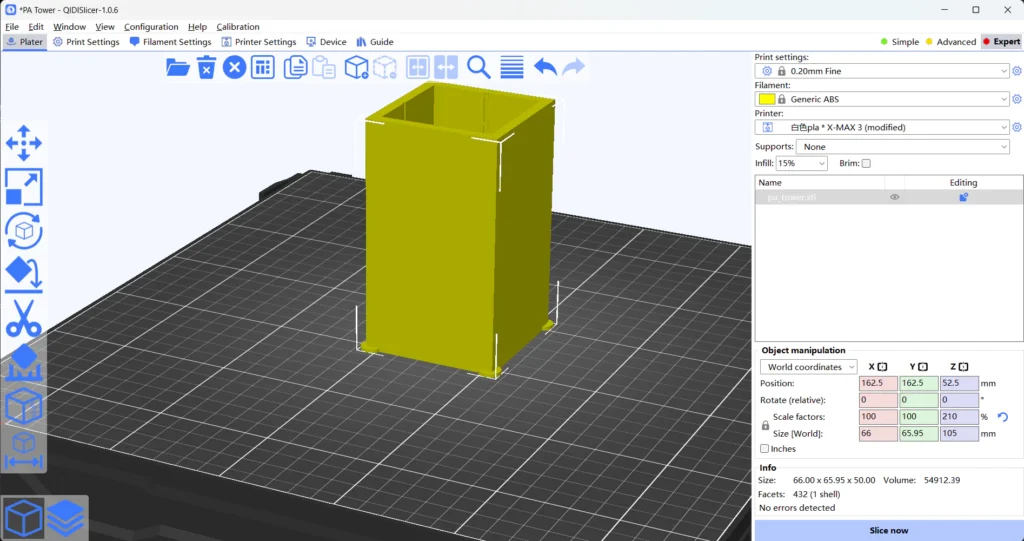This screenshot has height=541, width=1024.
Task: Open the World coordinates dropdown
Action: [x=808, y=367]
